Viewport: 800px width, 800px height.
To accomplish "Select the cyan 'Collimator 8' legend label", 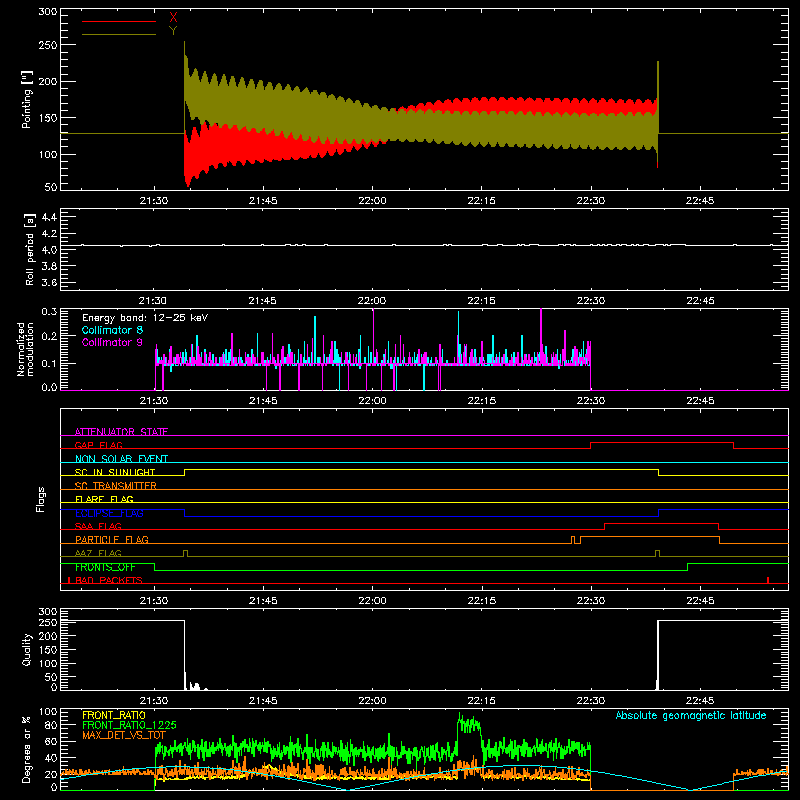I will 112,330.
